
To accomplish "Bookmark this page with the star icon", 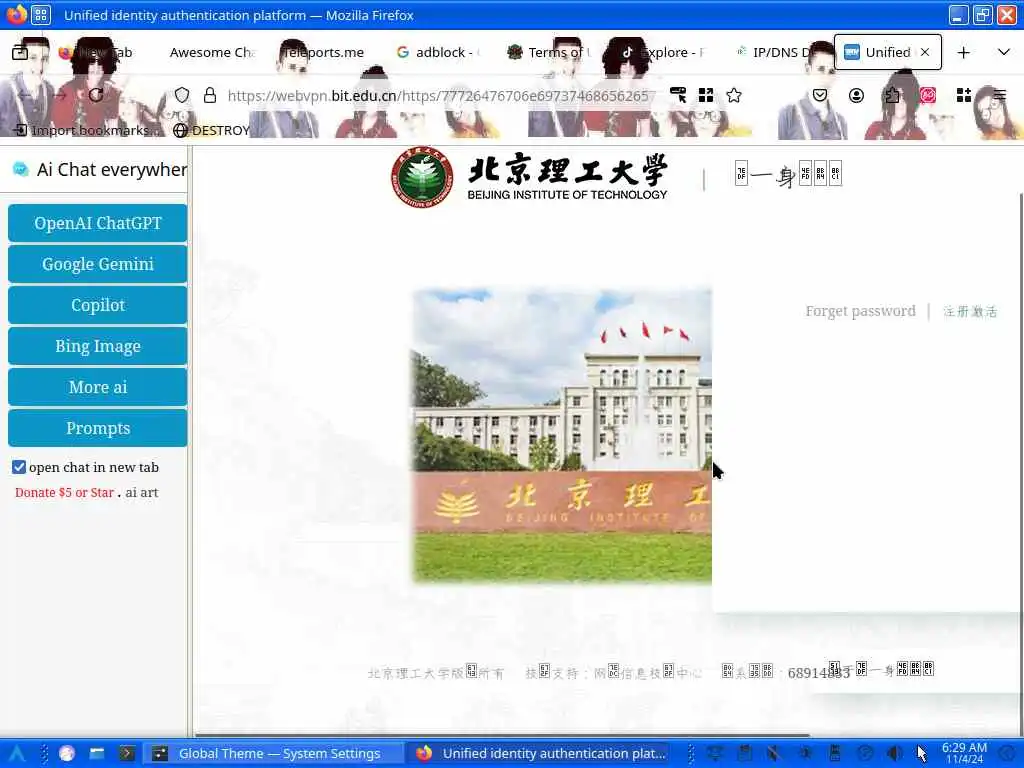I will (734, 95).
